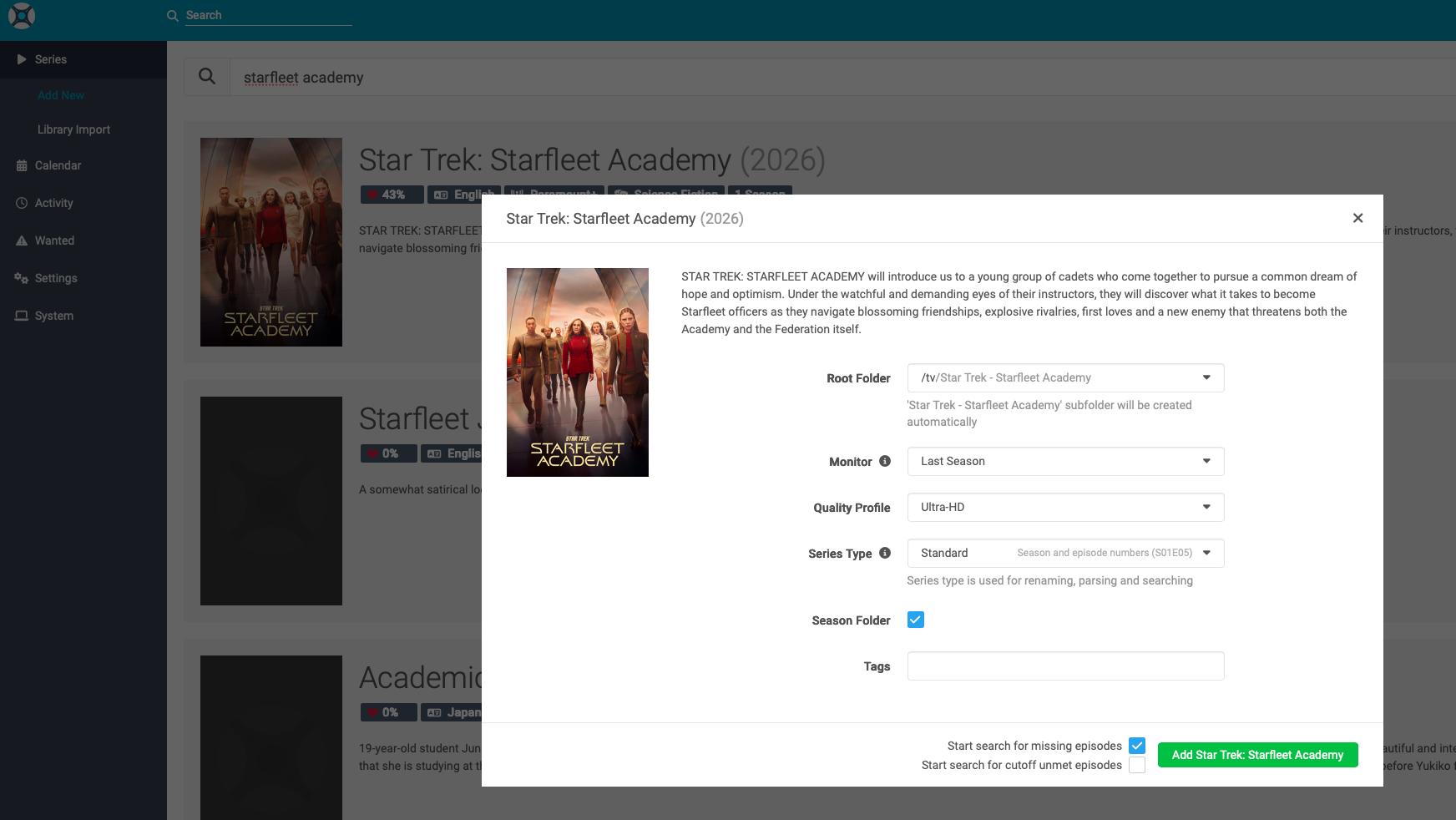1456x820 pixels.
Task: Click the Settings gears icon
Action: (x=22, y=278)
